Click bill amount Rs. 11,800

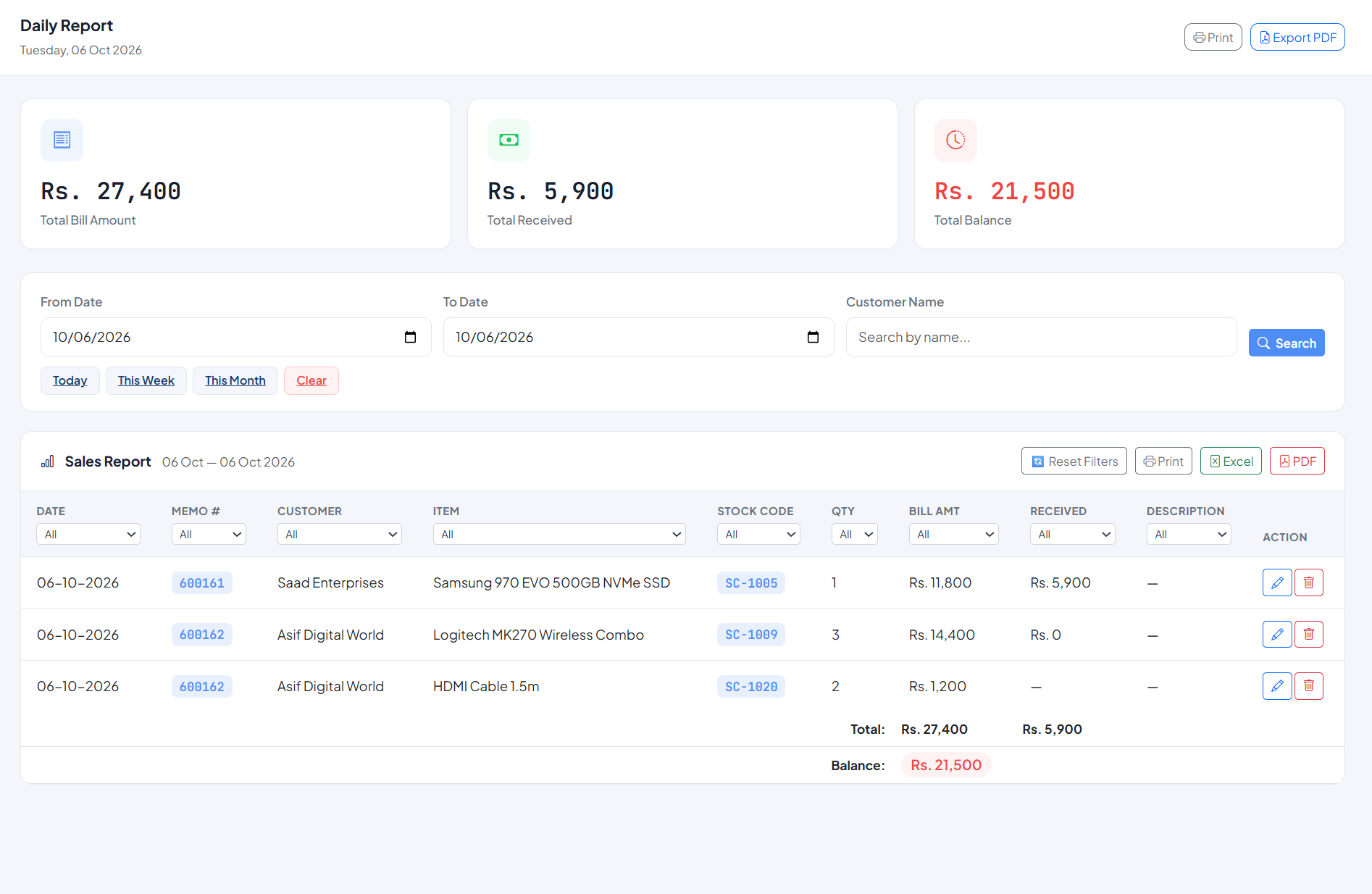point(940,582)
